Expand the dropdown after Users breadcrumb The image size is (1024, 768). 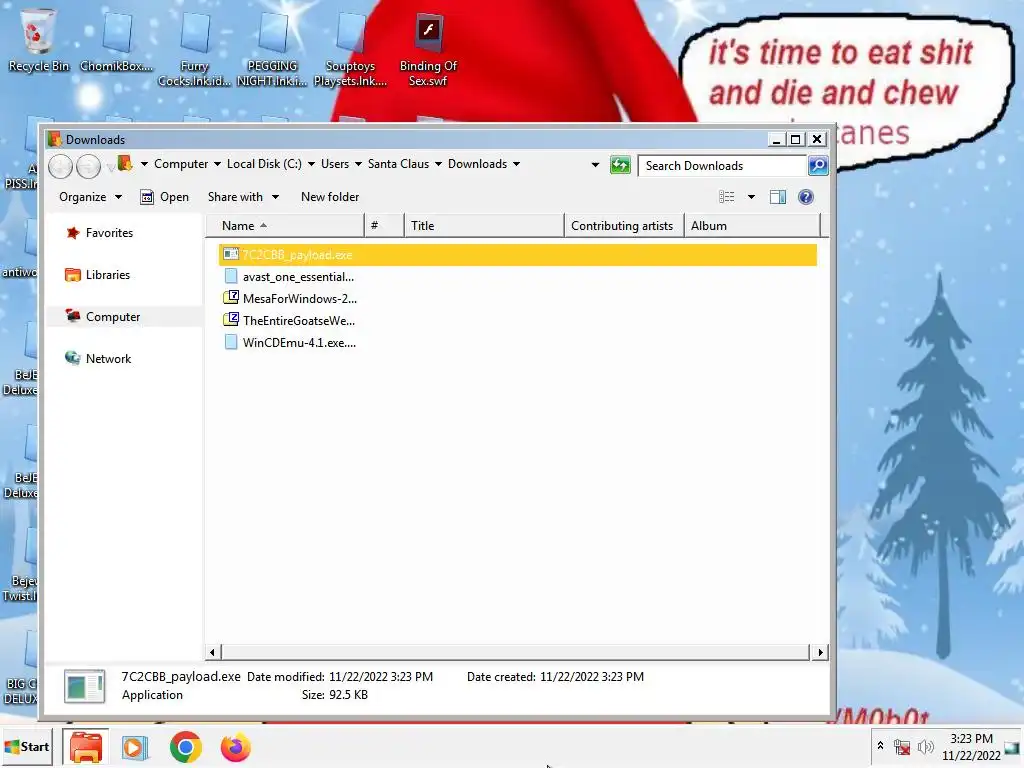pos(359,165)
